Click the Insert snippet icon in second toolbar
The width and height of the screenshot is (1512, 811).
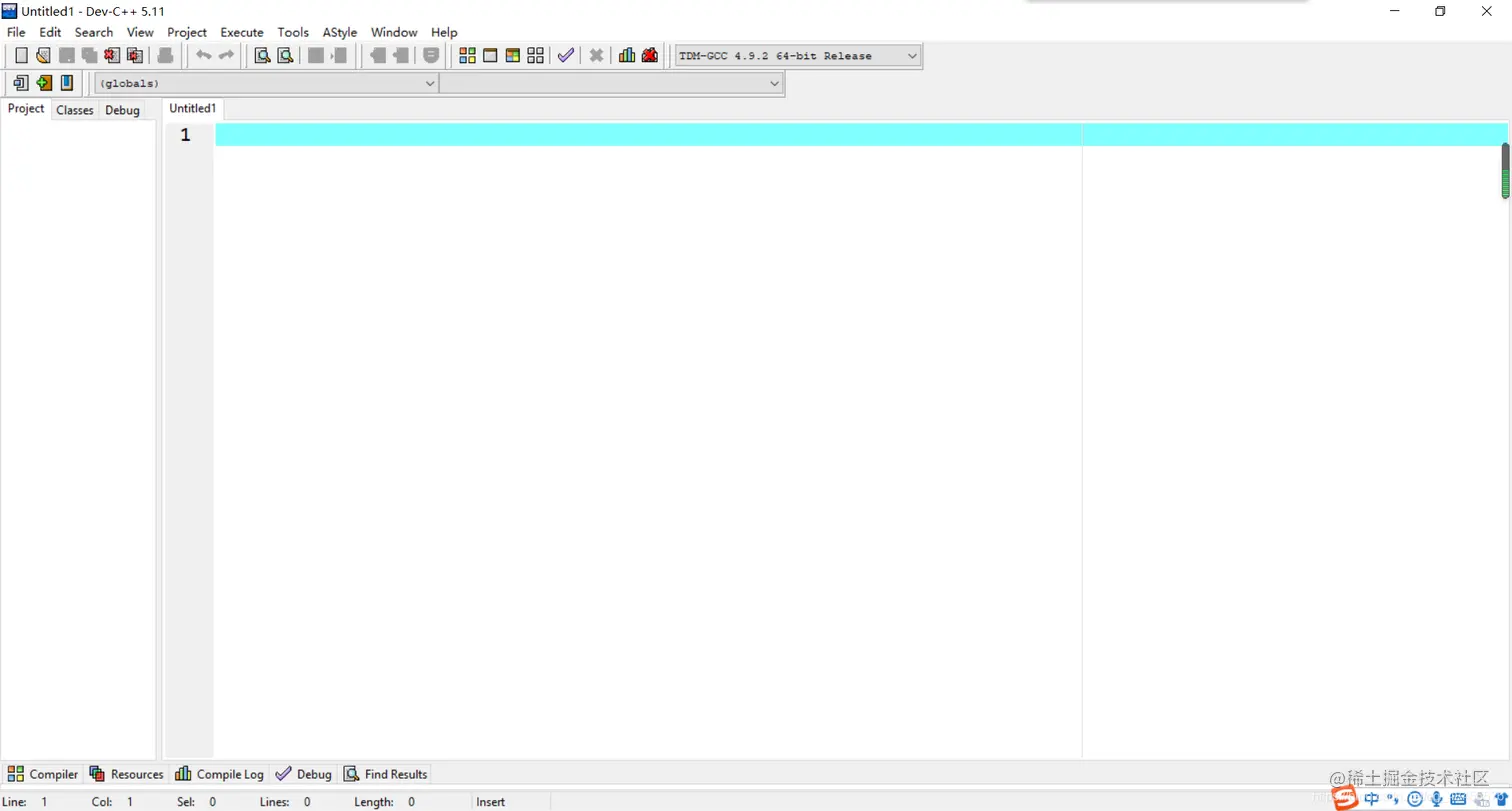click(21, 83)
